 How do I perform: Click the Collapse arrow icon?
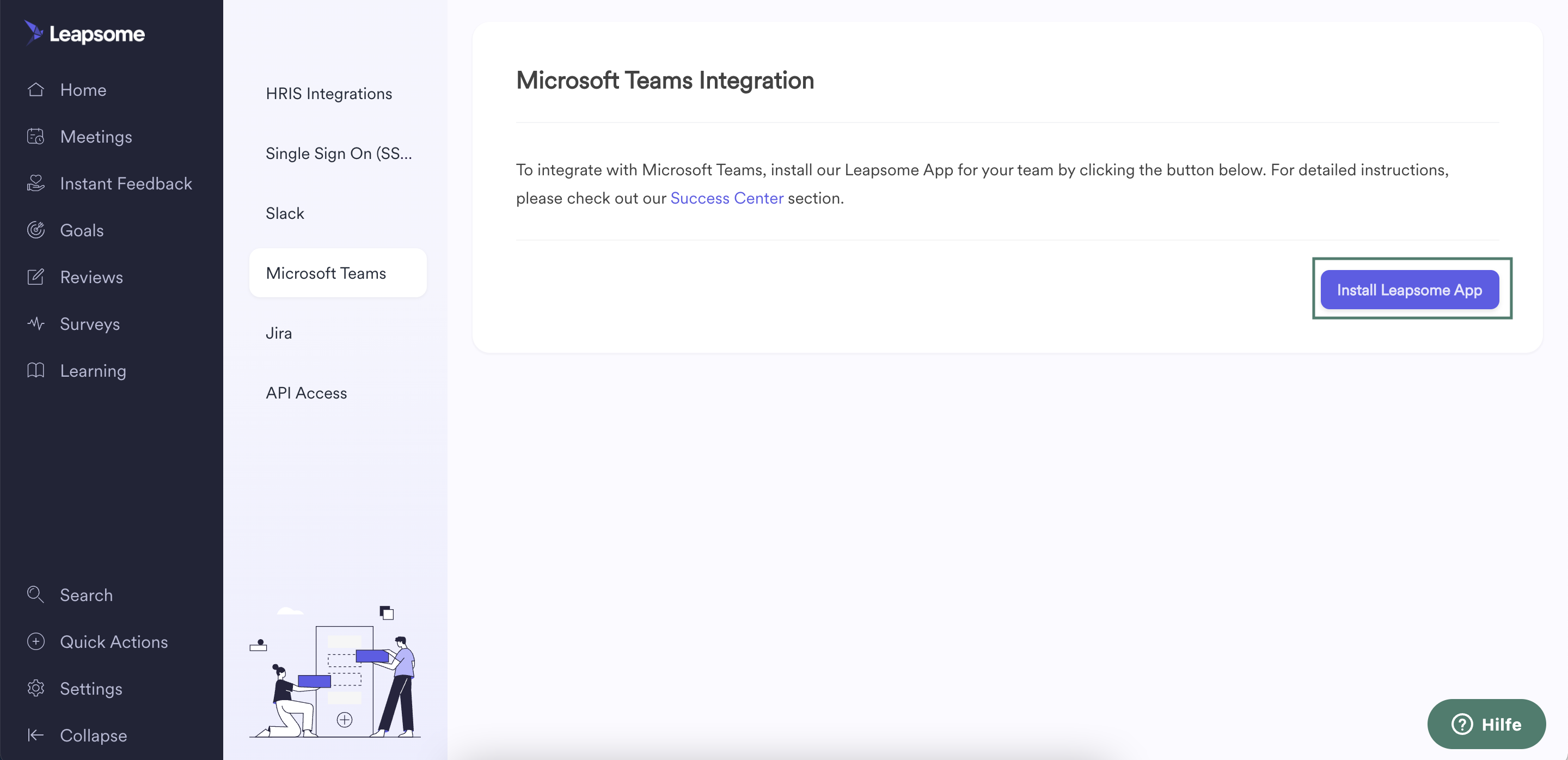[x=36, y=735]
